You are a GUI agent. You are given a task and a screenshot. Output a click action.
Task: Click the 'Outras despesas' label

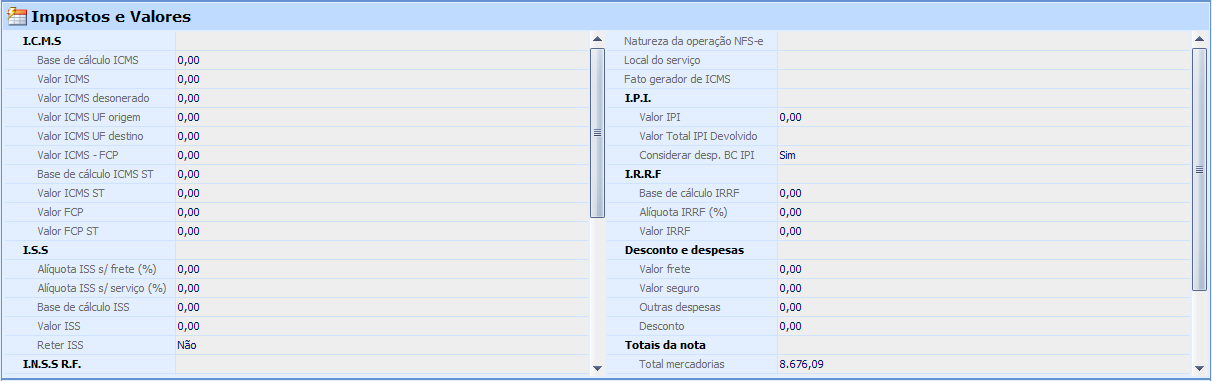coord(679,307)
